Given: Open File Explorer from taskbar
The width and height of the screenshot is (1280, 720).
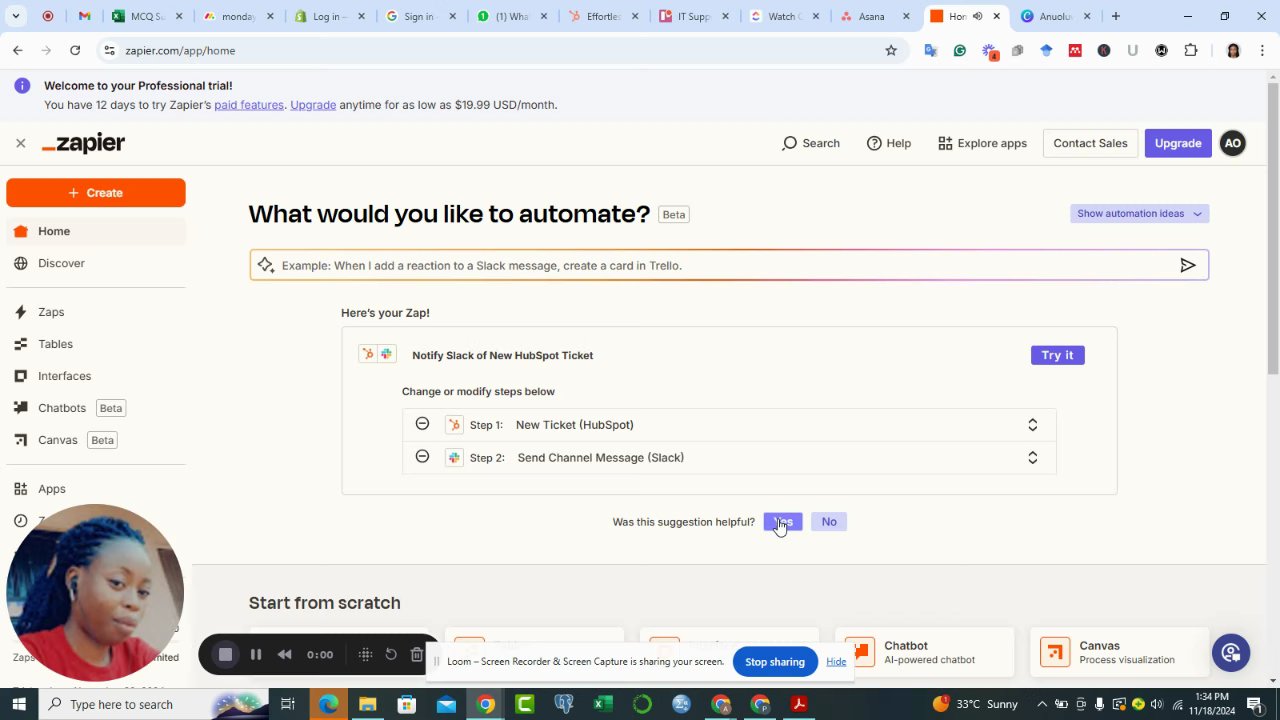Looking at the screenshot, I should tap(368, 704).
